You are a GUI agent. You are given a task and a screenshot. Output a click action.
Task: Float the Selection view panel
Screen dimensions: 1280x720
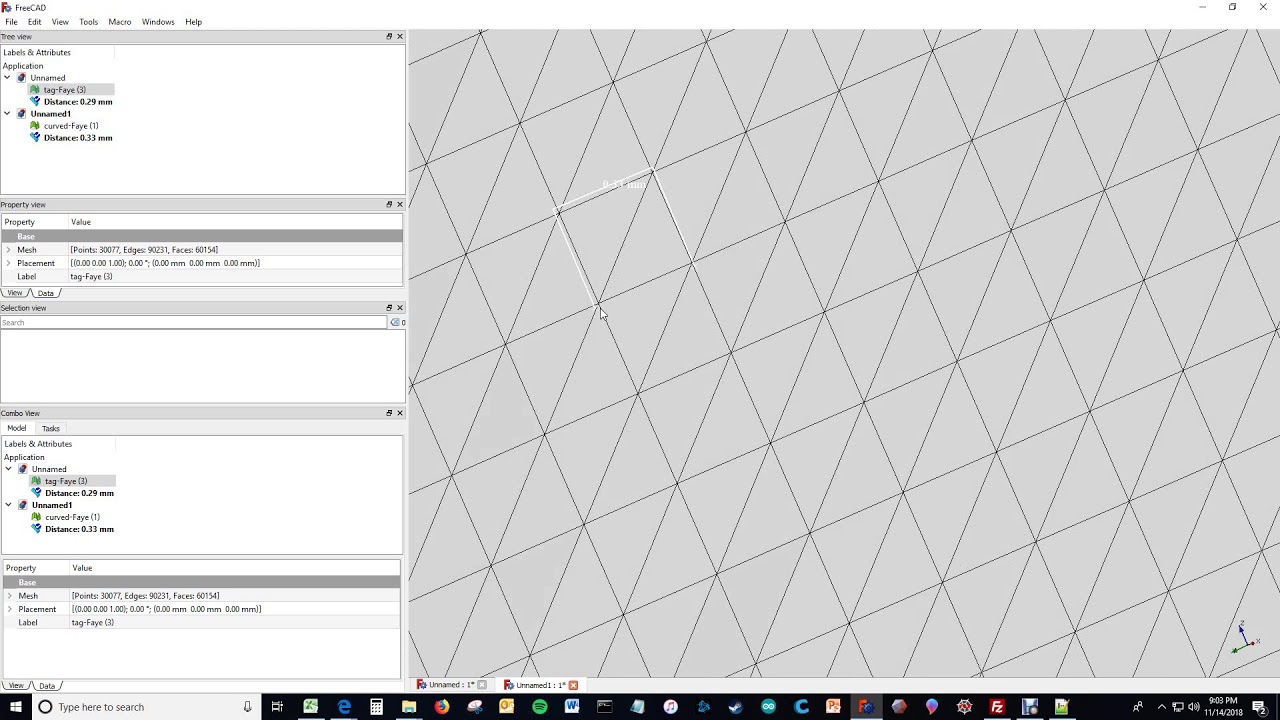point(390,308)
